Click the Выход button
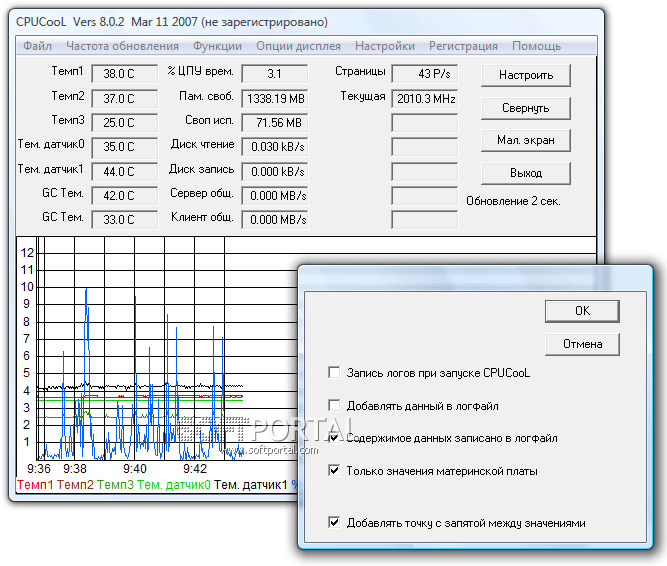The height and width of the screenshot is (566, 667). click(526, 173)
